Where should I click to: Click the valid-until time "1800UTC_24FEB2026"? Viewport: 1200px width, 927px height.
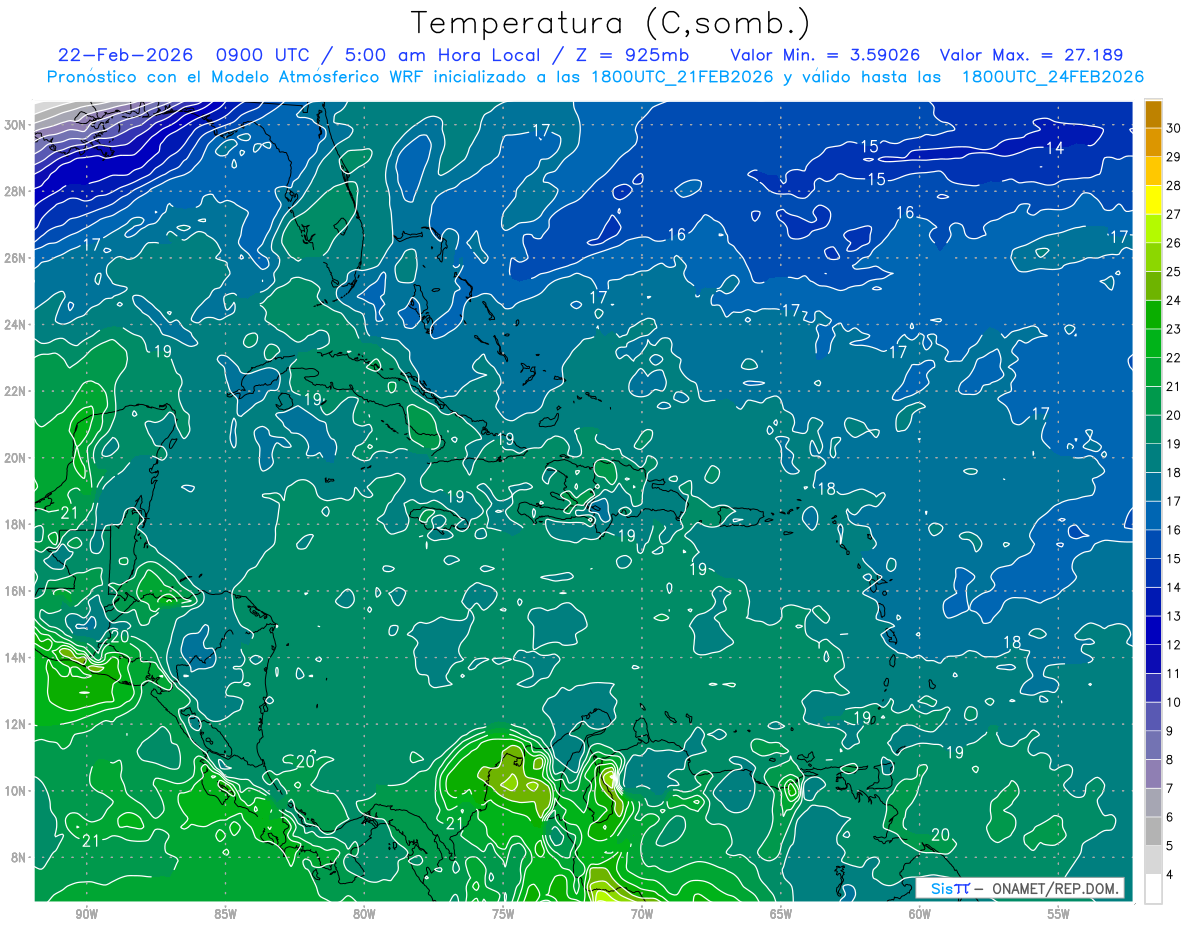pos(1052,77)
